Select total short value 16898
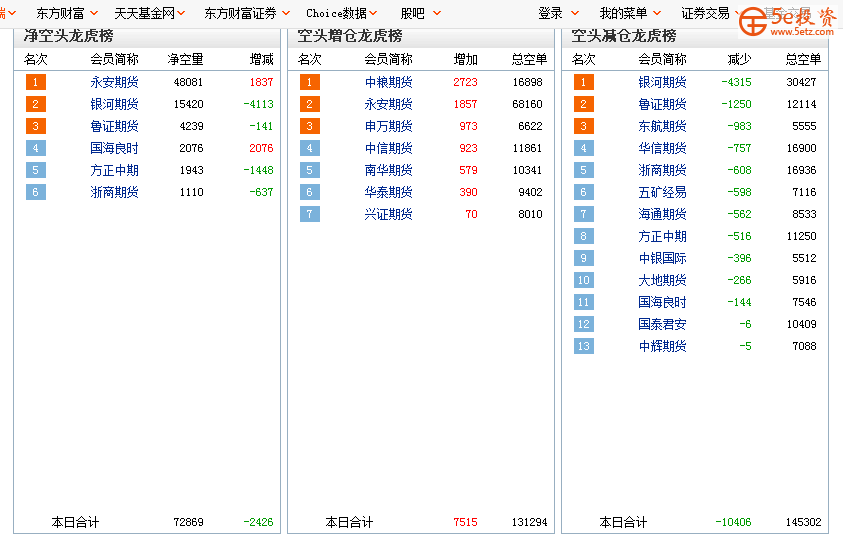The height and width of the screenshot is (548, 843). (x=527, y=82)
